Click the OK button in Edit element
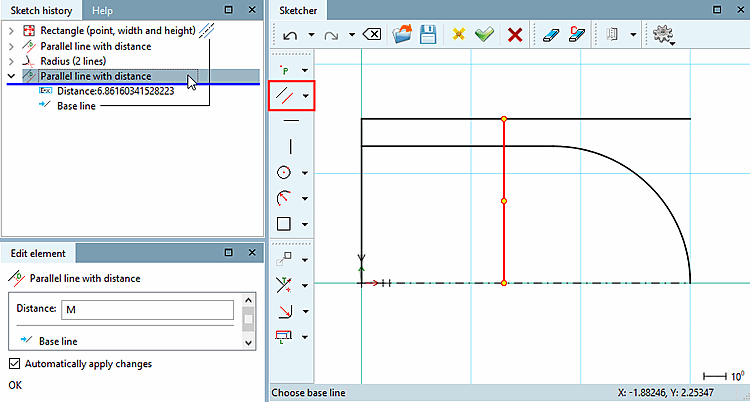Viewport: 750px width, 402px height. [x=15, y=385]
